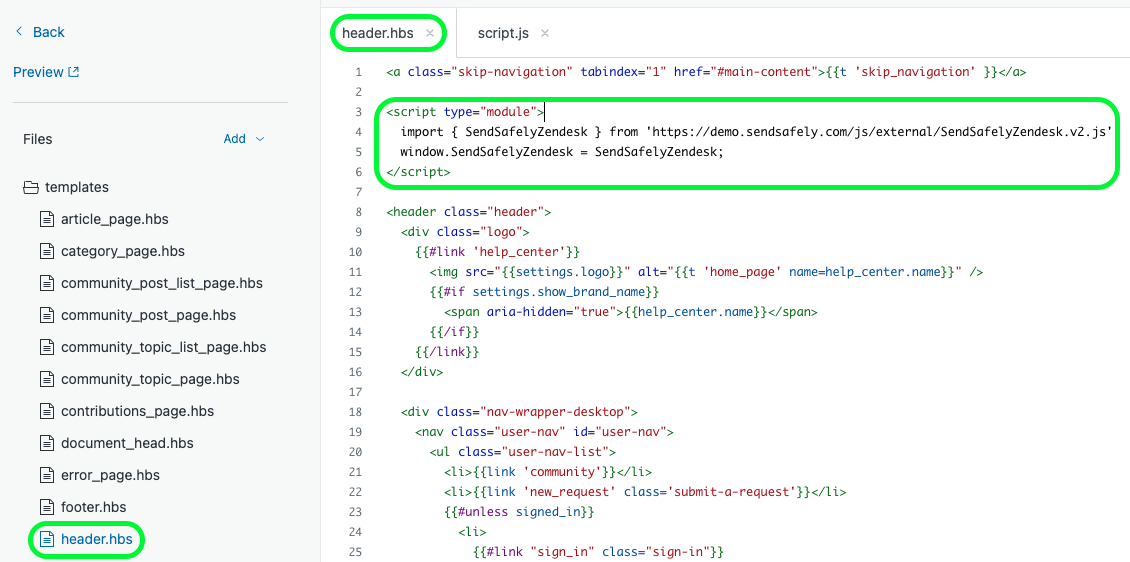The width and height of the screenshot is (1130, 562).
Task: Click the img src settings.logo line
Action: click(x=706, y=272)
